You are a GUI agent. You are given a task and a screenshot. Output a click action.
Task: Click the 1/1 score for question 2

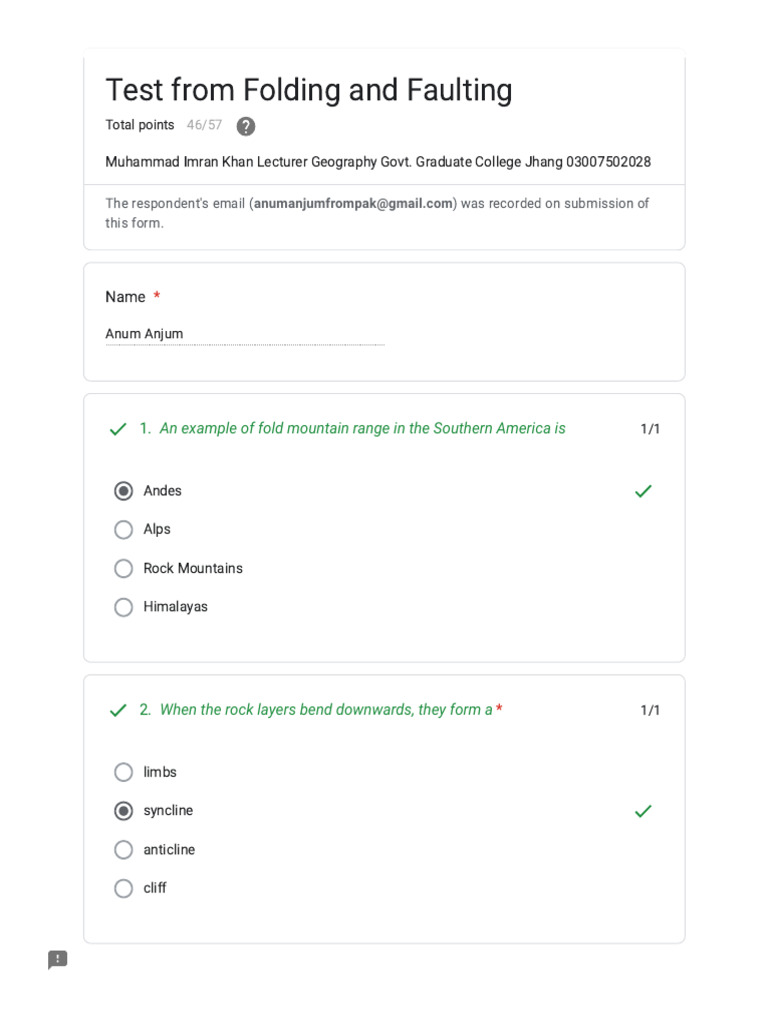point(650,710)
